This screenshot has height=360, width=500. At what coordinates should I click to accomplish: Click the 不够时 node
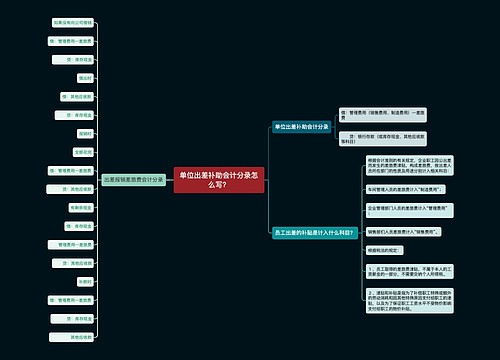(85, 282)
